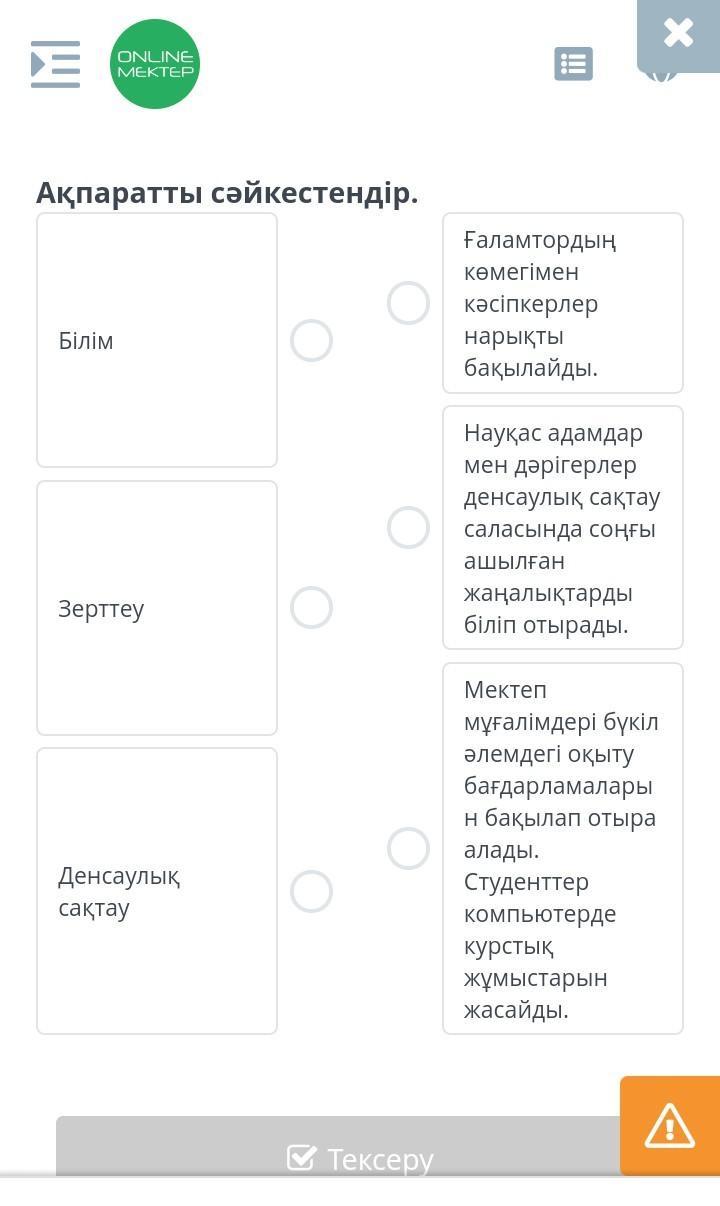Click the Денсаулық сақтау term card
Viewport: 720px width, 1206px height.
[157, 891]
